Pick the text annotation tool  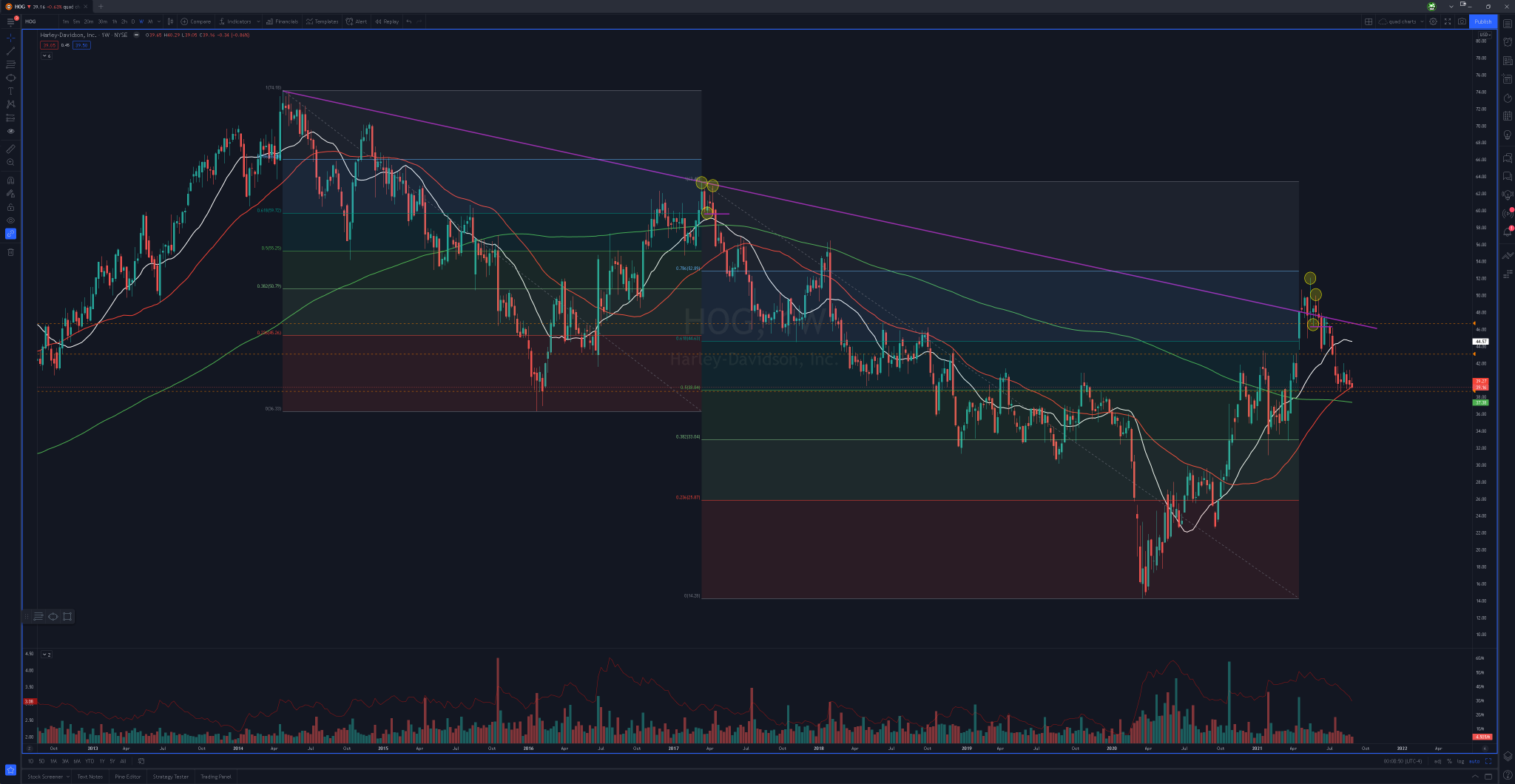10,91
